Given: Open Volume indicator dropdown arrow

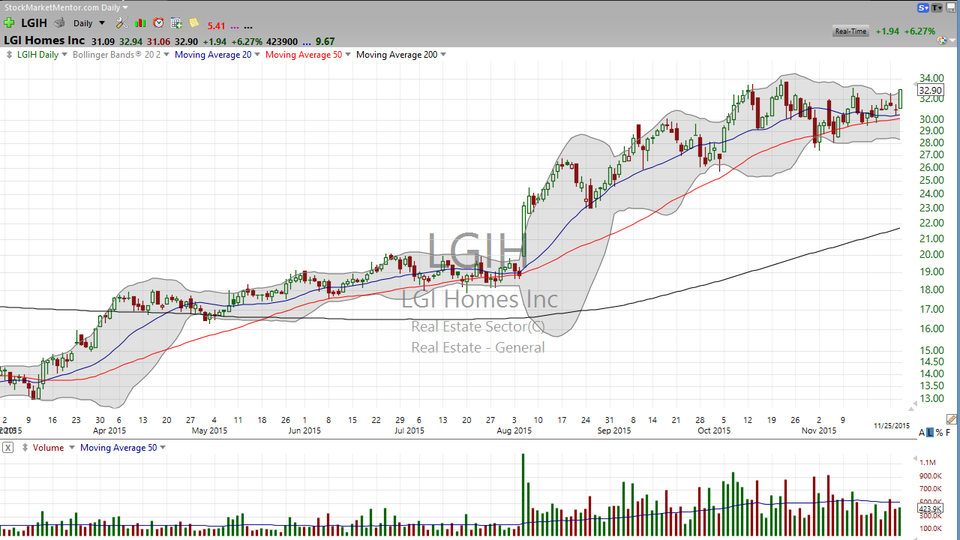Looking at the screenshot, I should coord(72,448).
